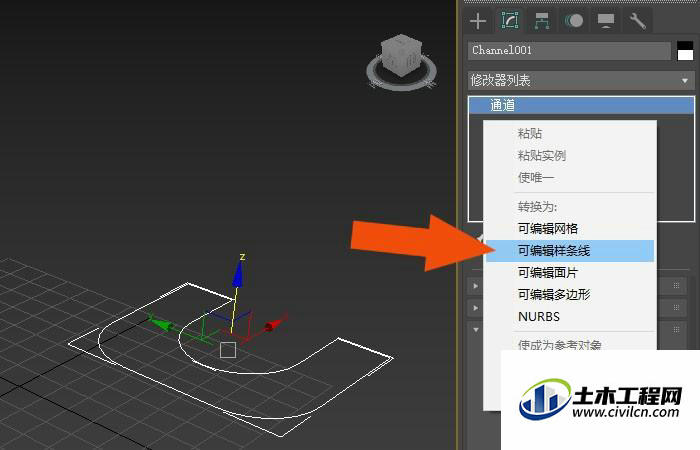Convert to 可编辑多边形
700x450 pixels.
tap(570, 294)
